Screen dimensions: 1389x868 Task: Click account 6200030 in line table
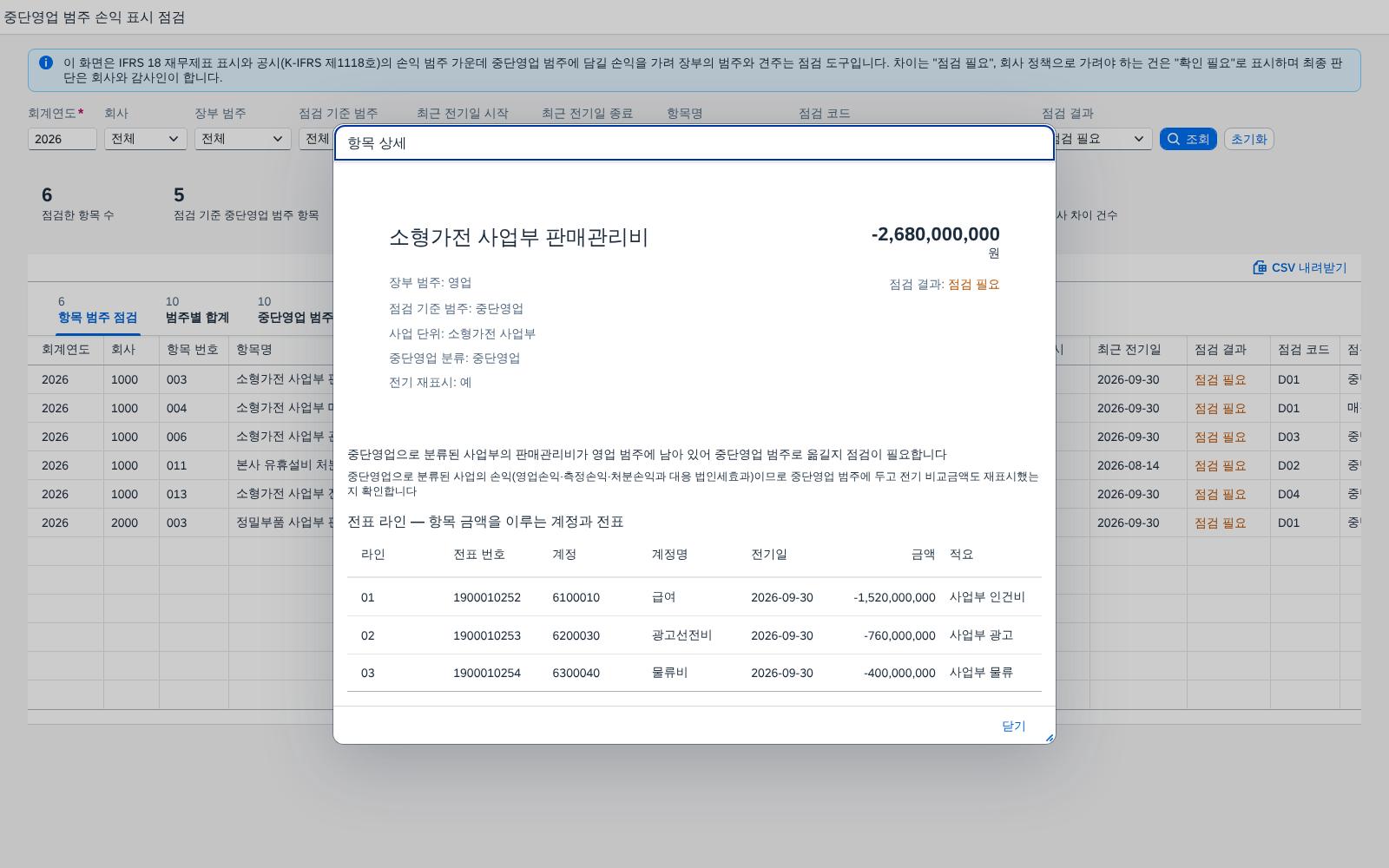pos(576,635)
